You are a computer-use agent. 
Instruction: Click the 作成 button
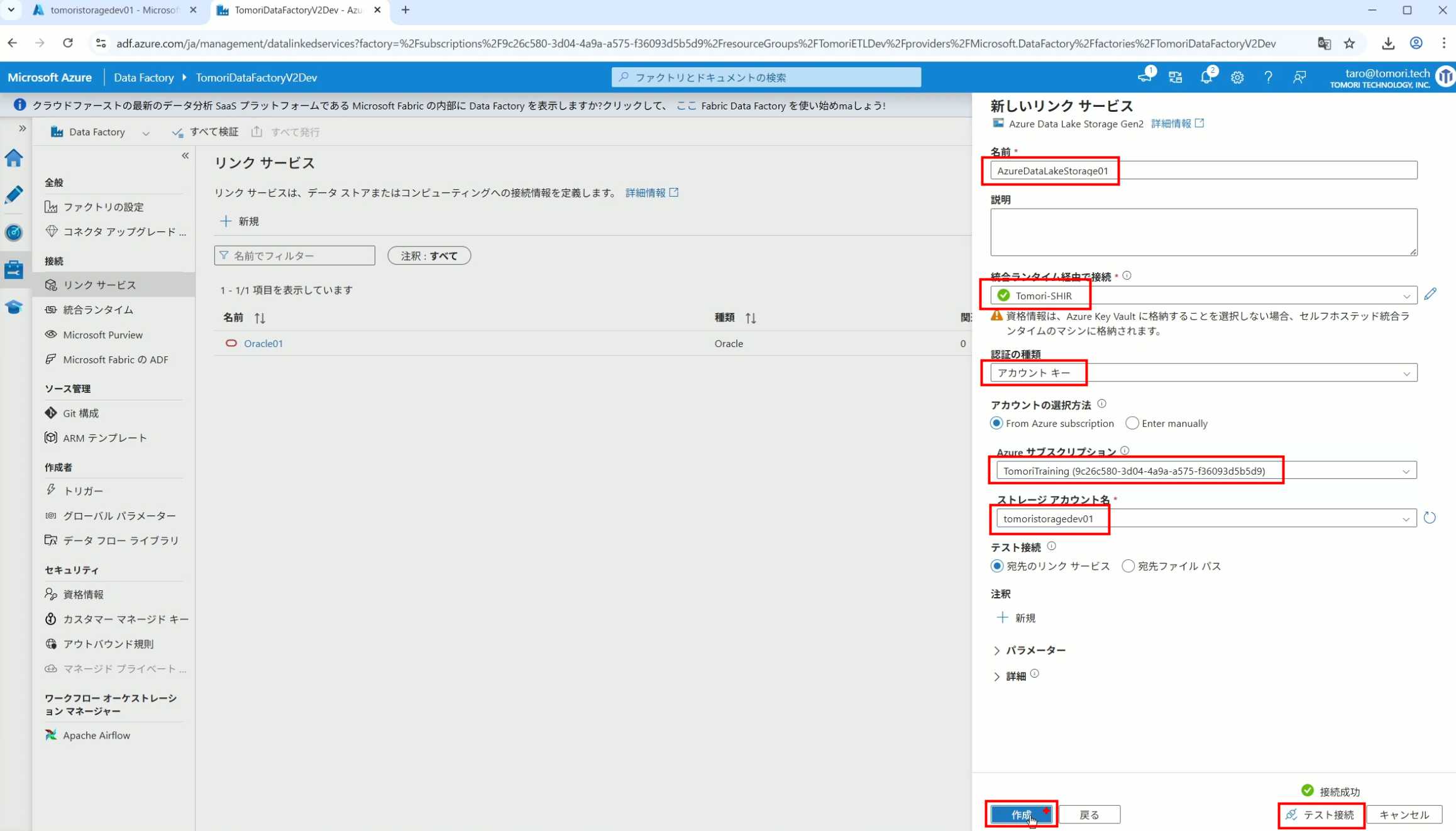click(1021, 815)
